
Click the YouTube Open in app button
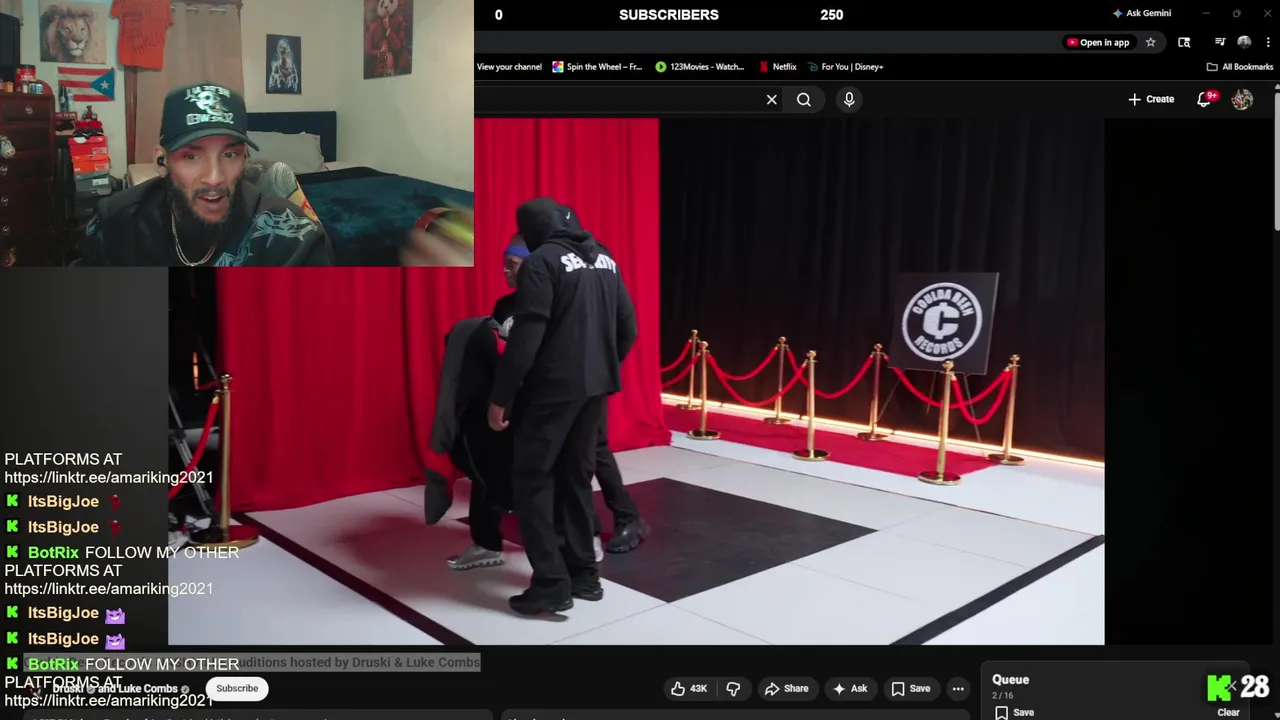[1098, 42]
